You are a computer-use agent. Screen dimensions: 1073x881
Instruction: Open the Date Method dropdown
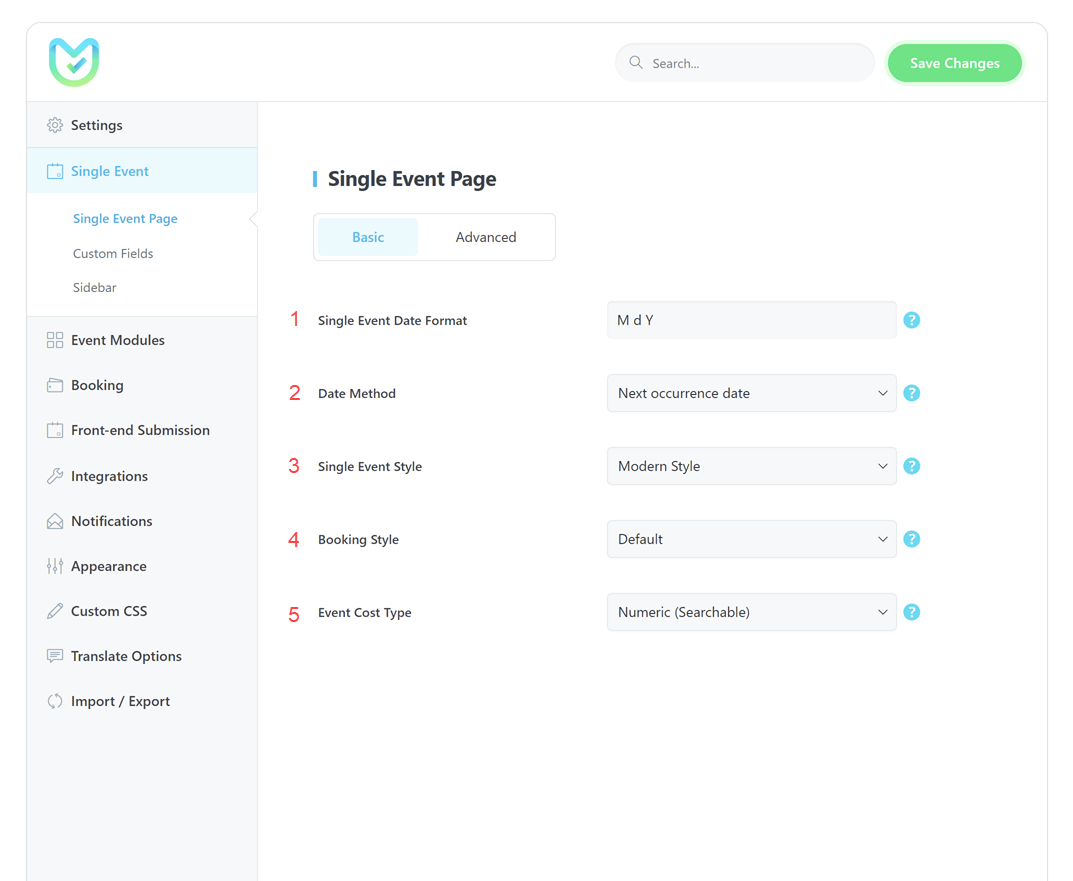pyautogui.click(x=751, y=393)
